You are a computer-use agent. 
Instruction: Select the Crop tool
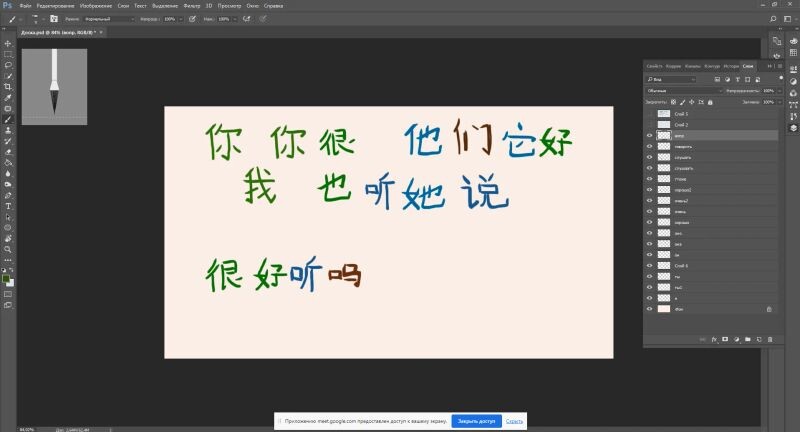(x=8, y=87)
